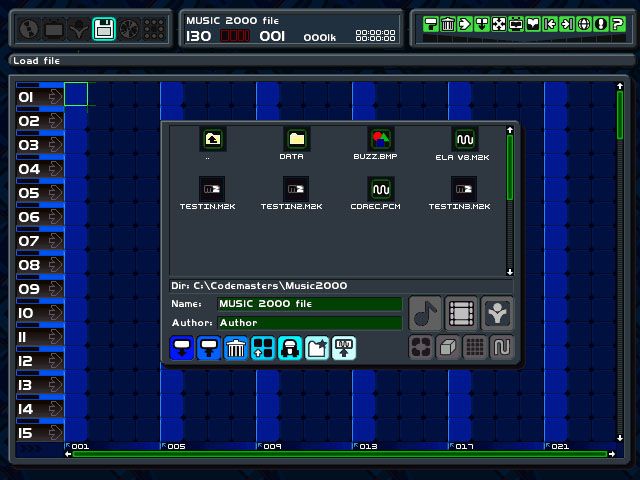
Task: Select the ELA V8.M2K file
Action: coord(464,140)
